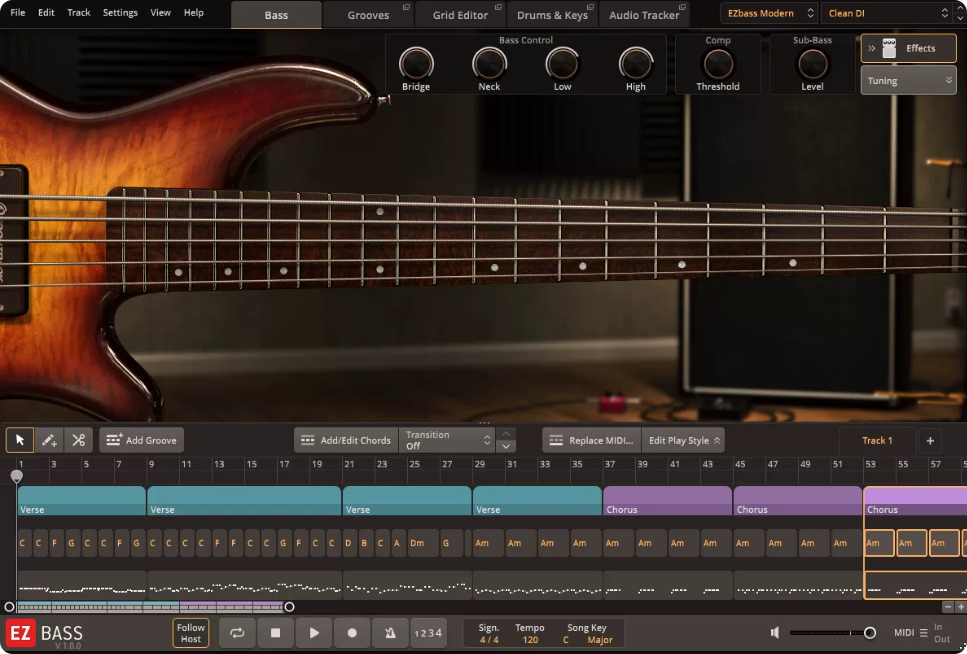Click the EZ Bass logo

click(x=44, y=634)
